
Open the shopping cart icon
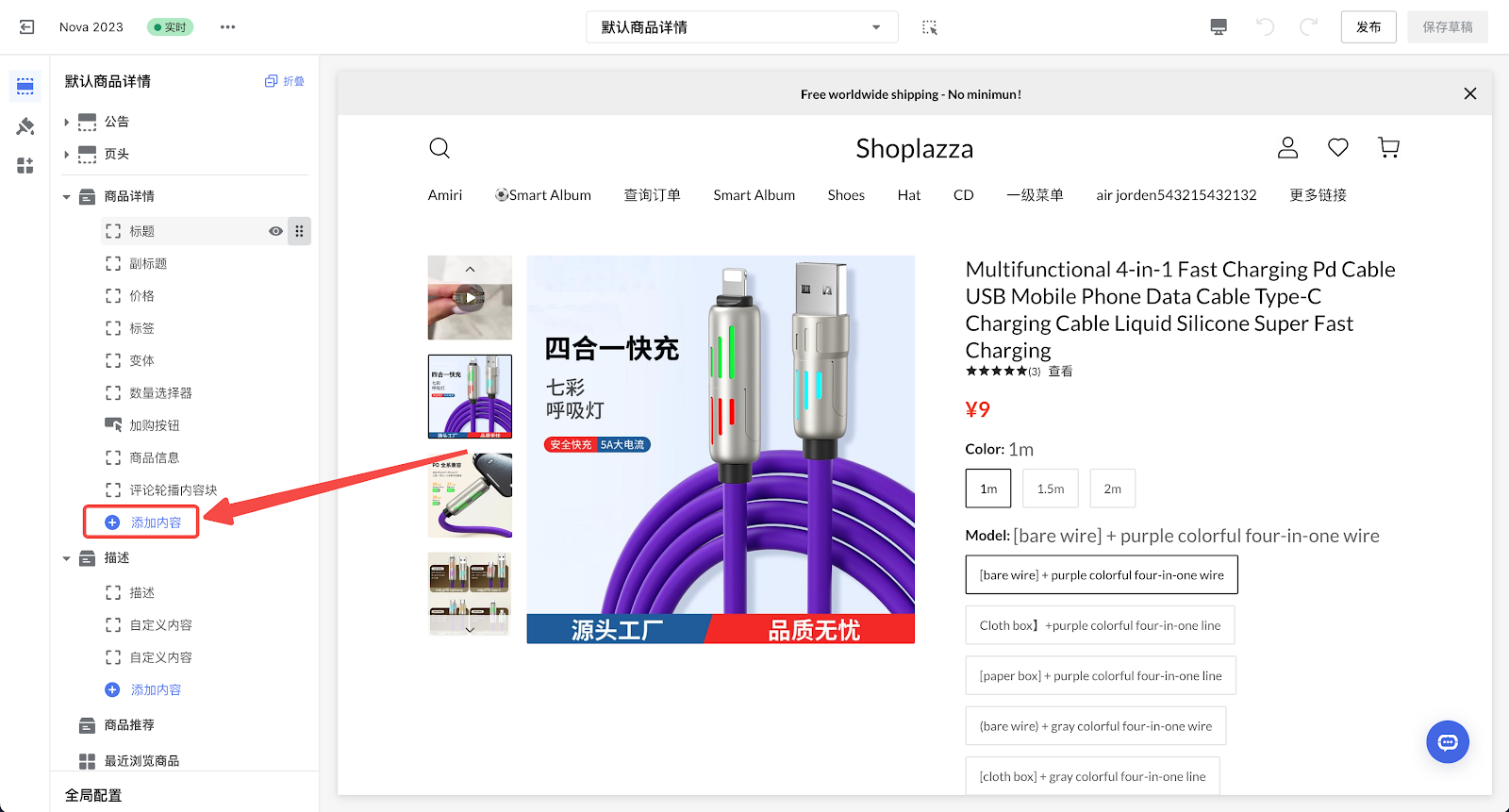coord(1388,147)
